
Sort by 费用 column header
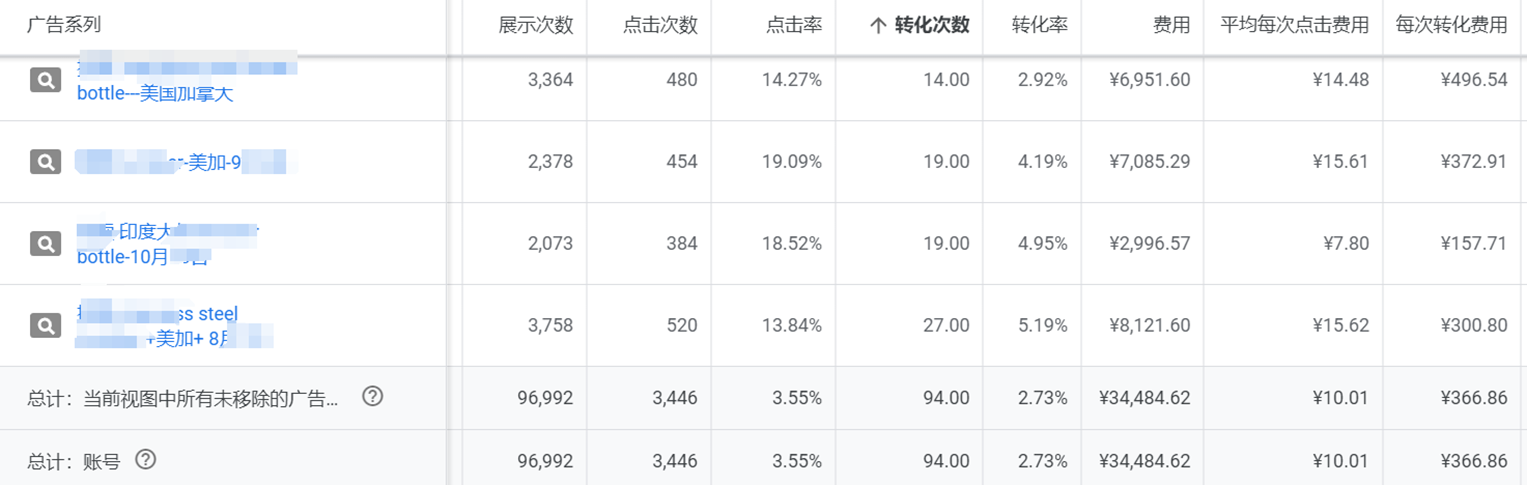click(1171, 26)
